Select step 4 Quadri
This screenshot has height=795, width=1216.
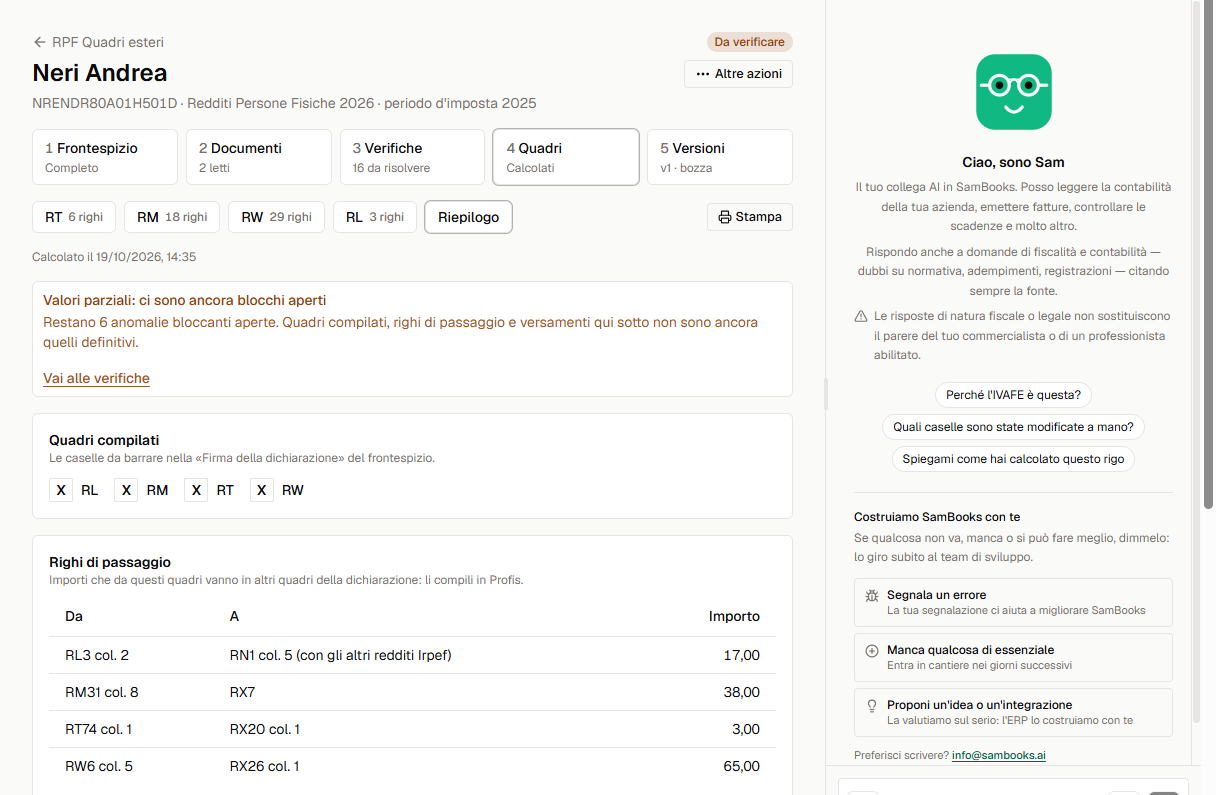click(x=566, y=157)
